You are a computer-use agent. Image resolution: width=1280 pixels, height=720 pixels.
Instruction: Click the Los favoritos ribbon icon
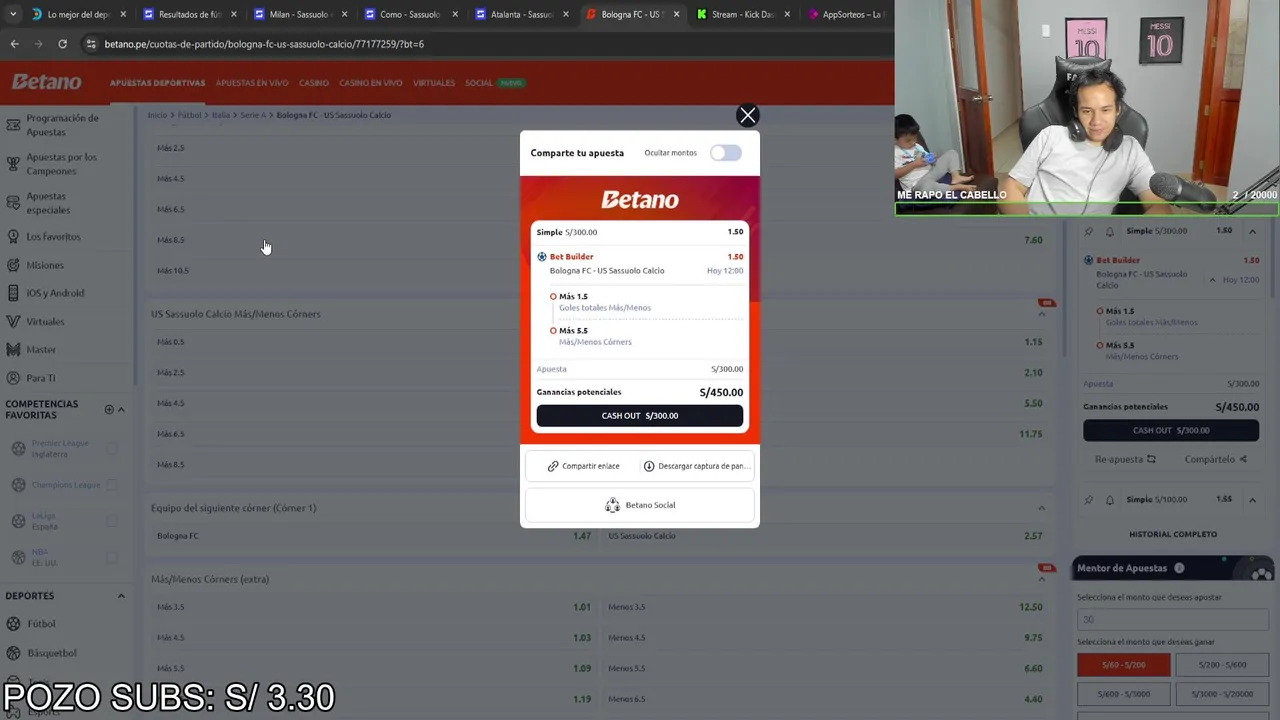(x=13, y=237)
